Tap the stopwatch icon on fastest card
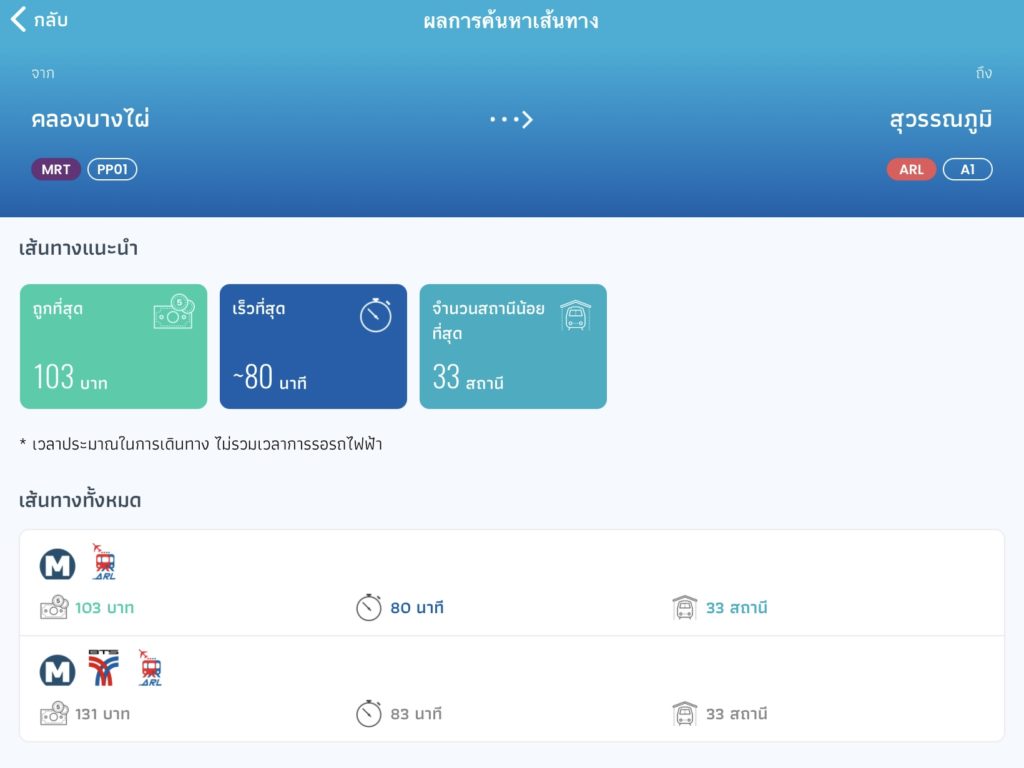 [375, 314]
